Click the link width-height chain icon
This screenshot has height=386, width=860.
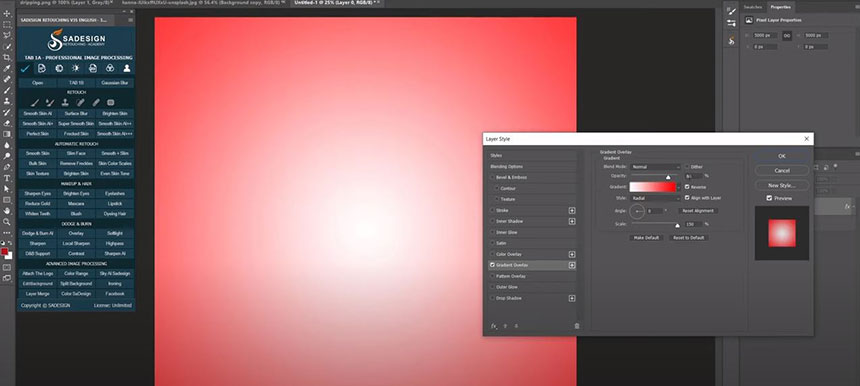[x=787, y=36]
